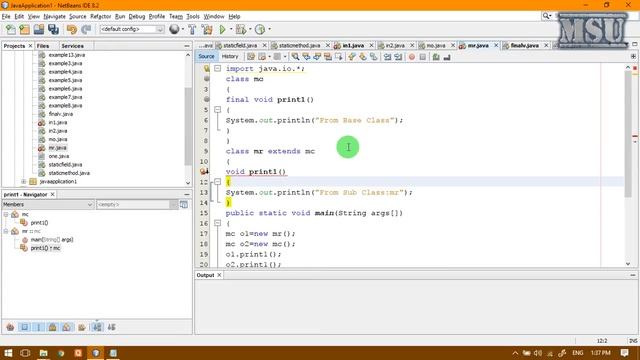Screen dimensions: 640x360
Task: Click the lightbulb hint icon at line 1
Action: pos(207,69)
